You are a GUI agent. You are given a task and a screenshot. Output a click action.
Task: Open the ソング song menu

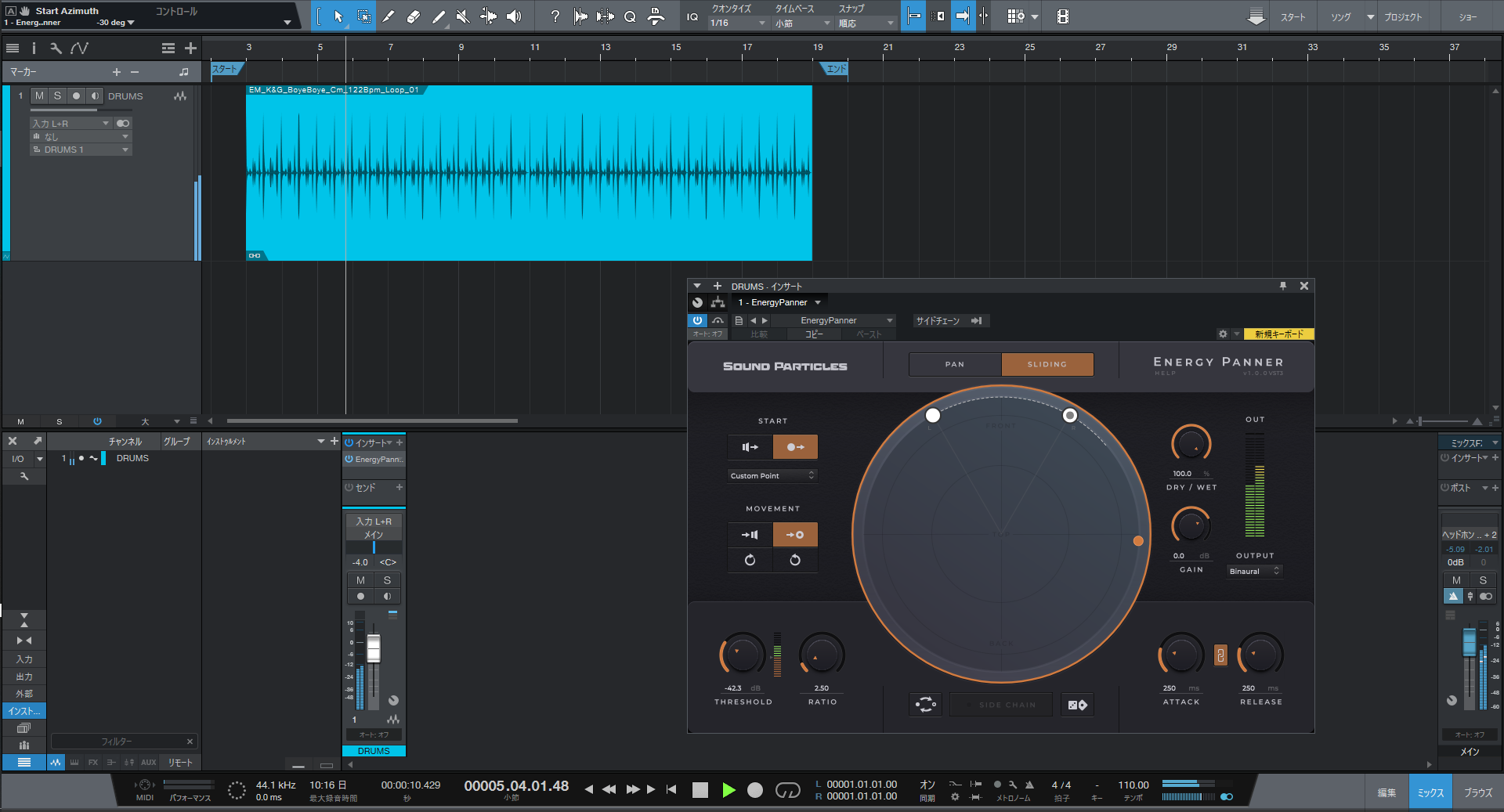1340,16
